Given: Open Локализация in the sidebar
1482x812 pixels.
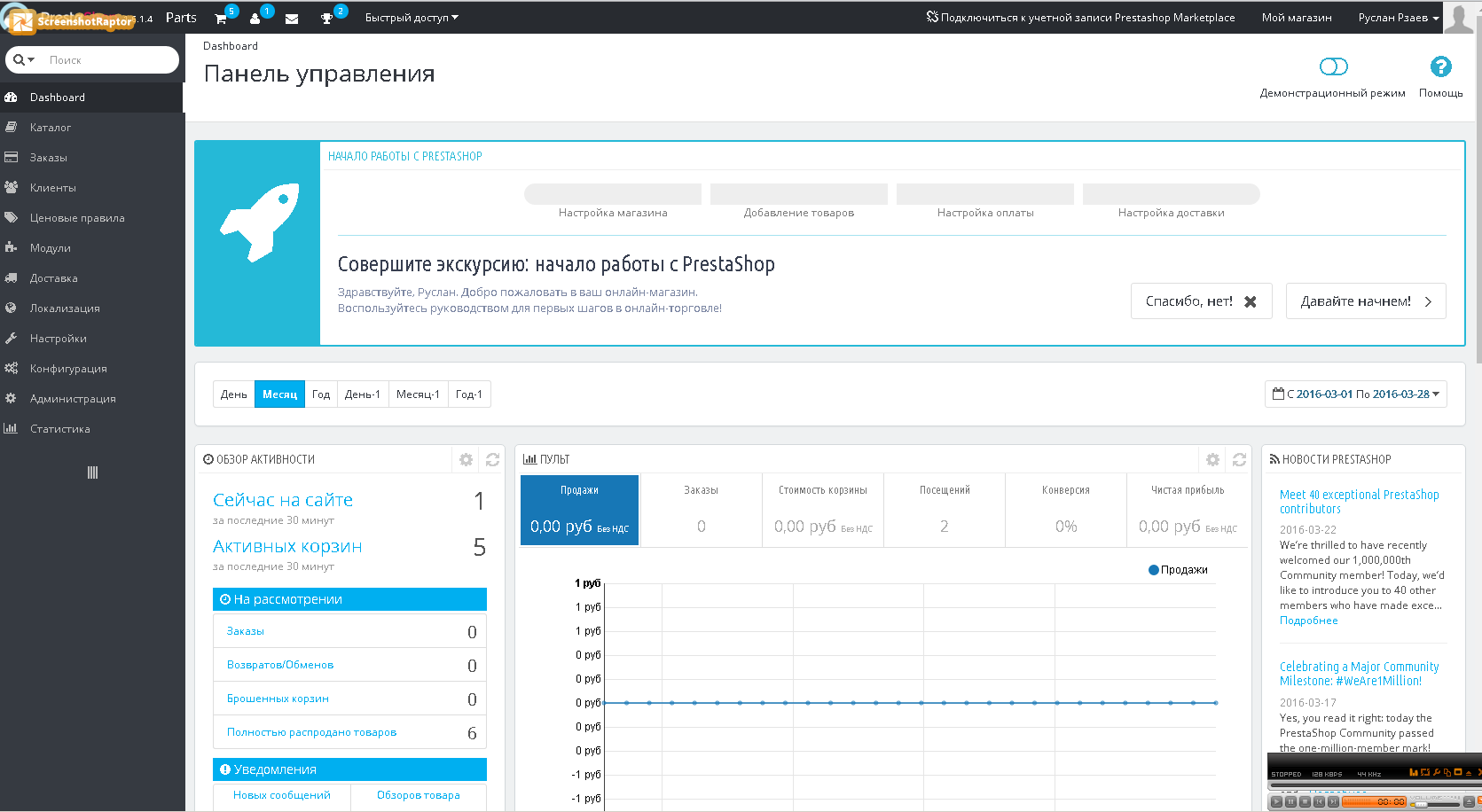Looking at the screenshot, I should pyautogui.click(x=92, y=308).
